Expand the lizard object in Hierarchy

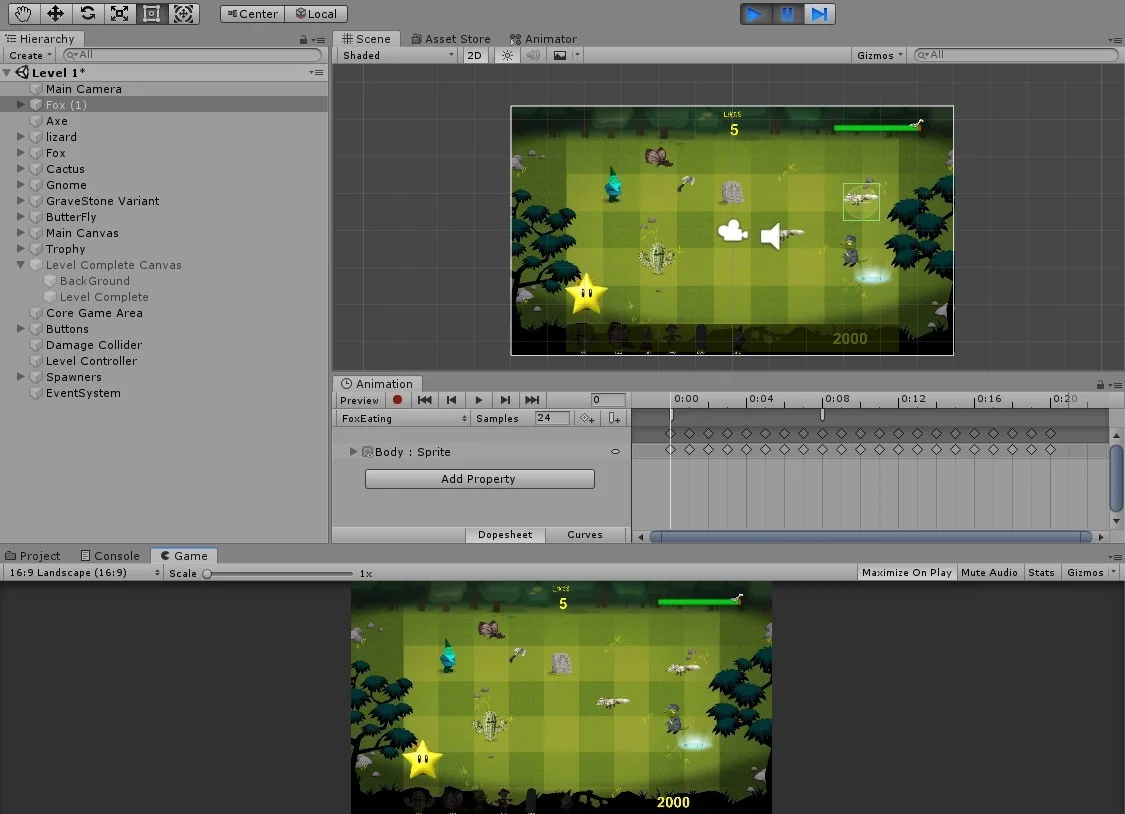coord(20,136)
